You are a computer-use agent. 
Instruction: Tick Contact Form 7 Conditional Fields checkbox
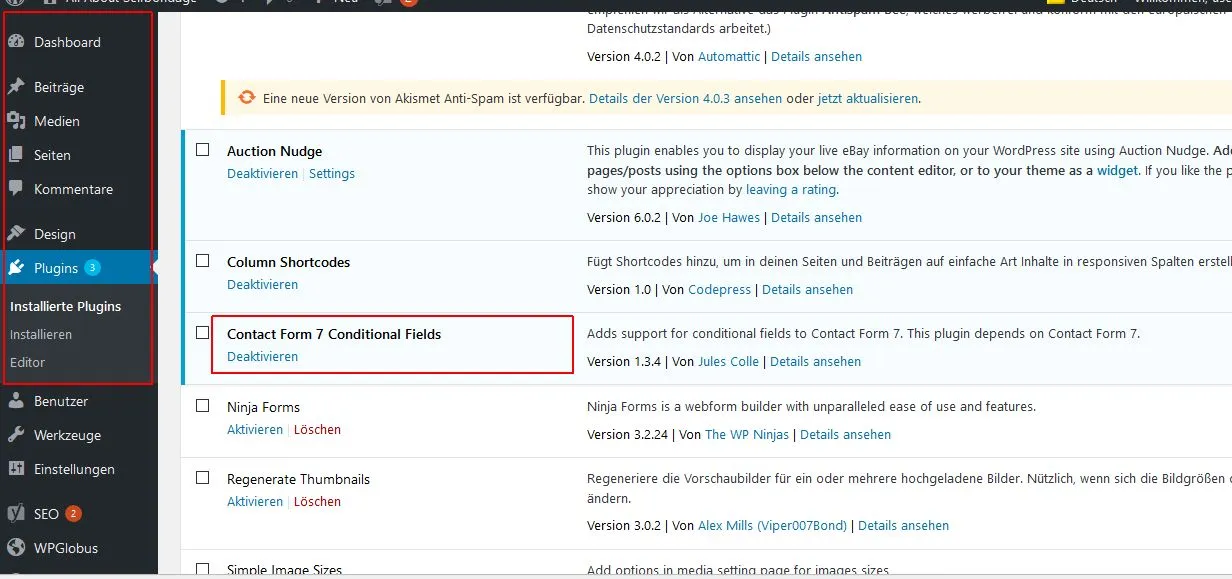(203, 332)
